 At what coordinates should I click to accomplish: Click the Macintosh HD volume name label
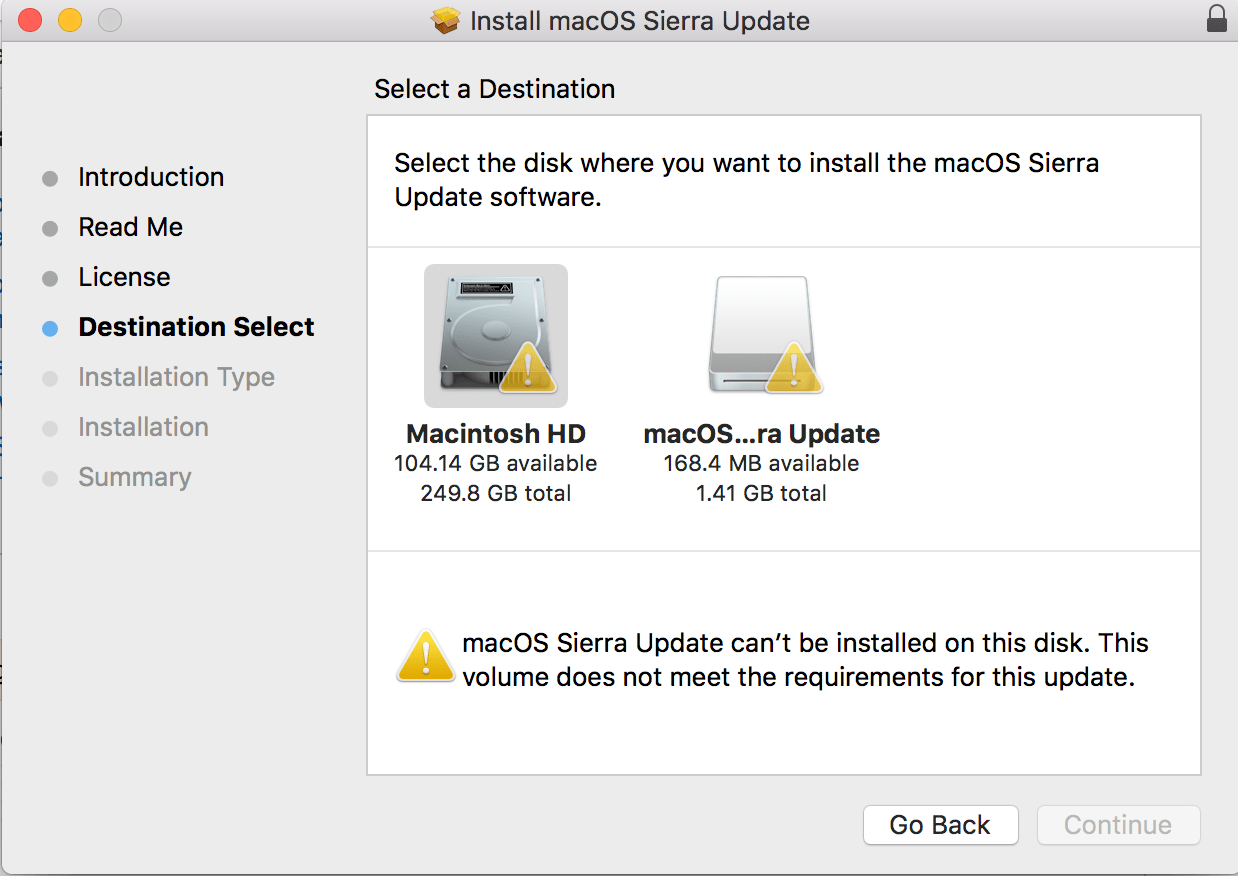496,433
